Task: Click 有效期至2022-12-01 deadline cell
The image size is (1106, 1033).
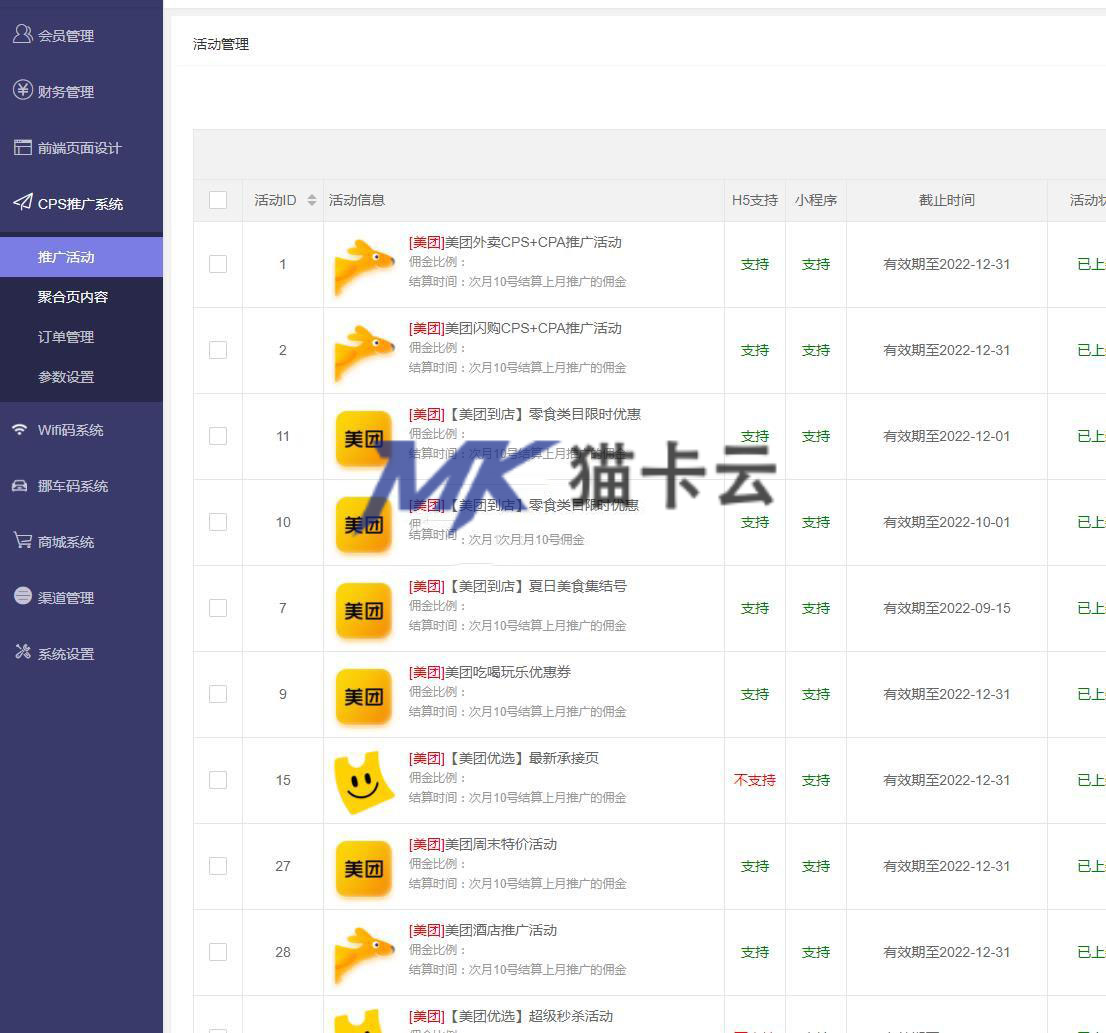Action: (x=947, y=436)
